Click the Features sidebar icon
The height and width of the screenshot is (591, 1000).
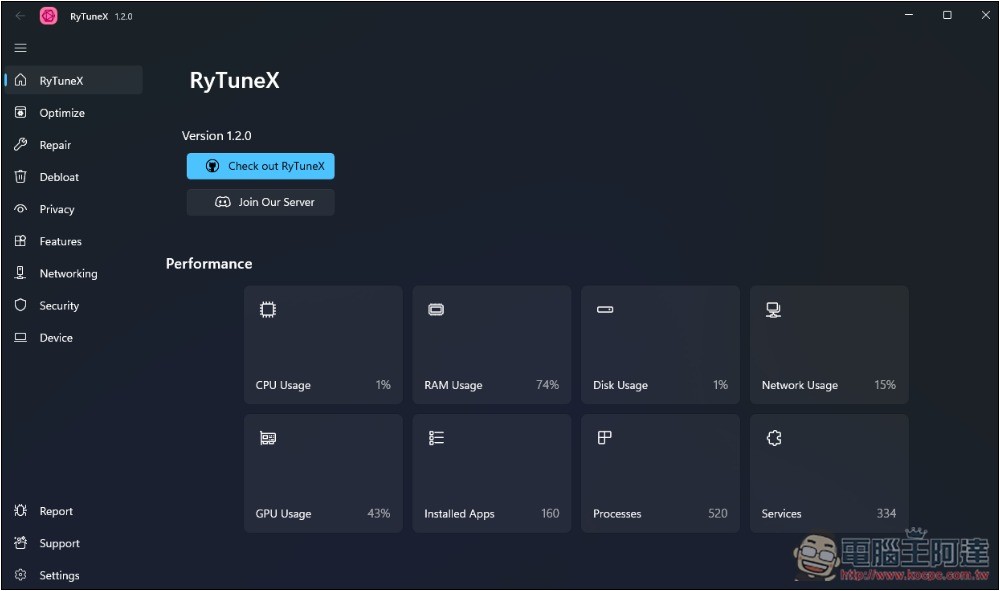(x=20, y=241)
